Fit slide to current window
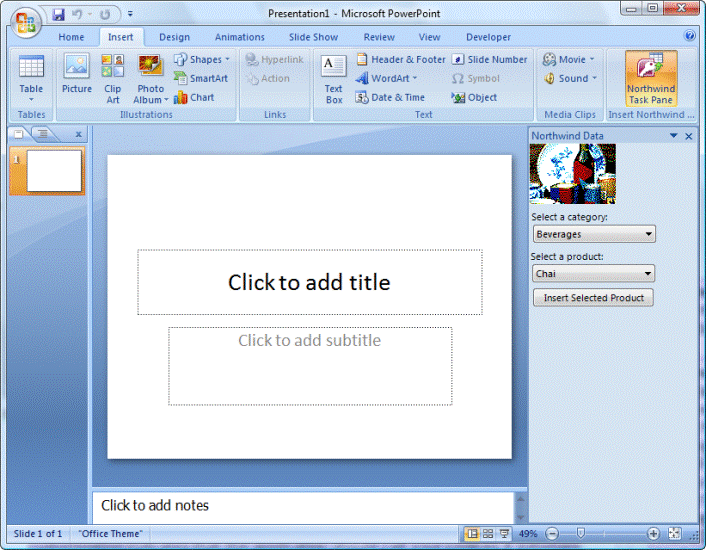The width and height of the screenshot is (706, 550). point(674,534)
